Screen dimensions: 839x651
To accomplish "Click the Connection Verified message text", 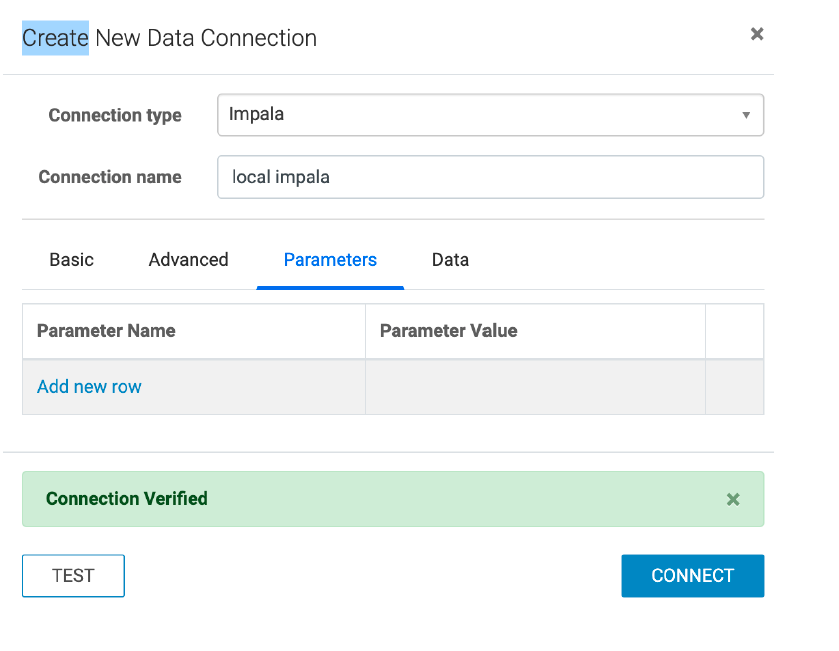I will click(127, 499).
